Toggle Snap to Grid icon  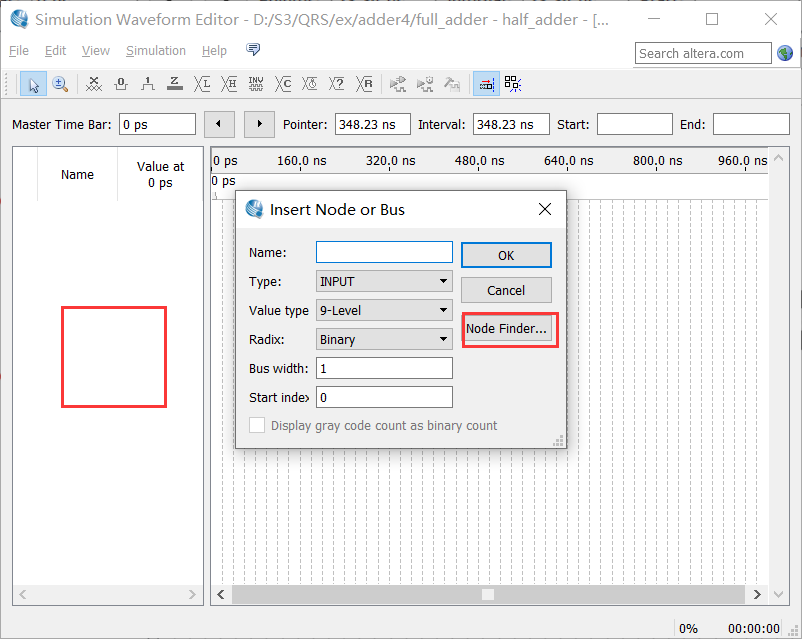point(513,84)
